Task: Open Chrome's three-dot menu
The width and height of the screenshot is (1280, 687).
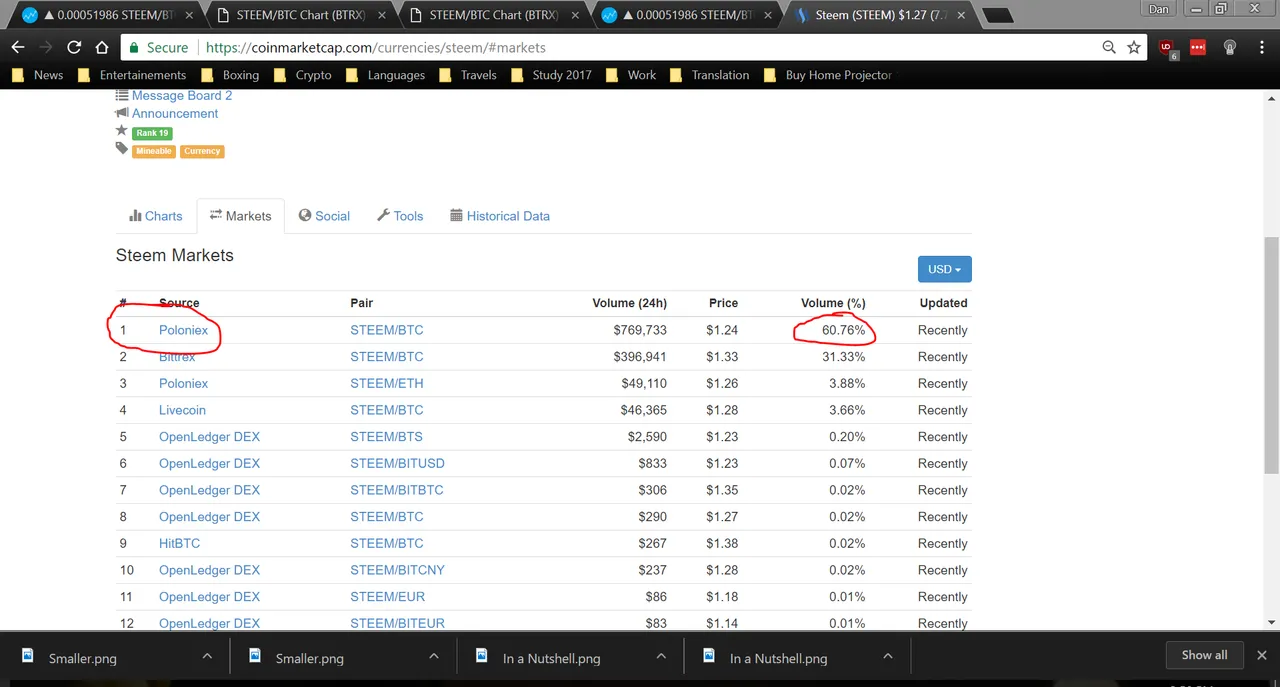Action: coord(1262,47)
